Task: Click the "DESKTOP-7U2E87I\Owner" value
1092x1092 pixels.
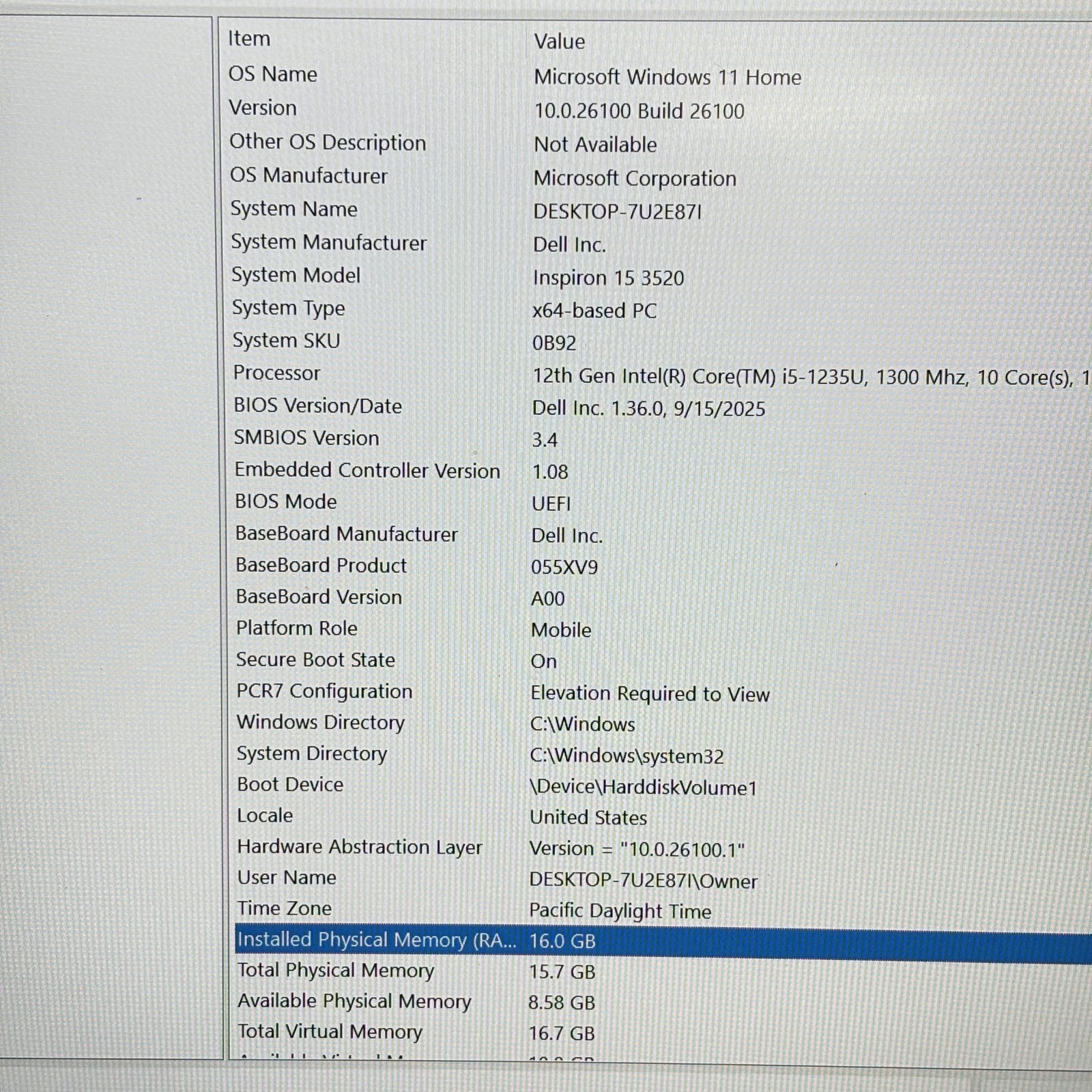Action: point(643,881)
